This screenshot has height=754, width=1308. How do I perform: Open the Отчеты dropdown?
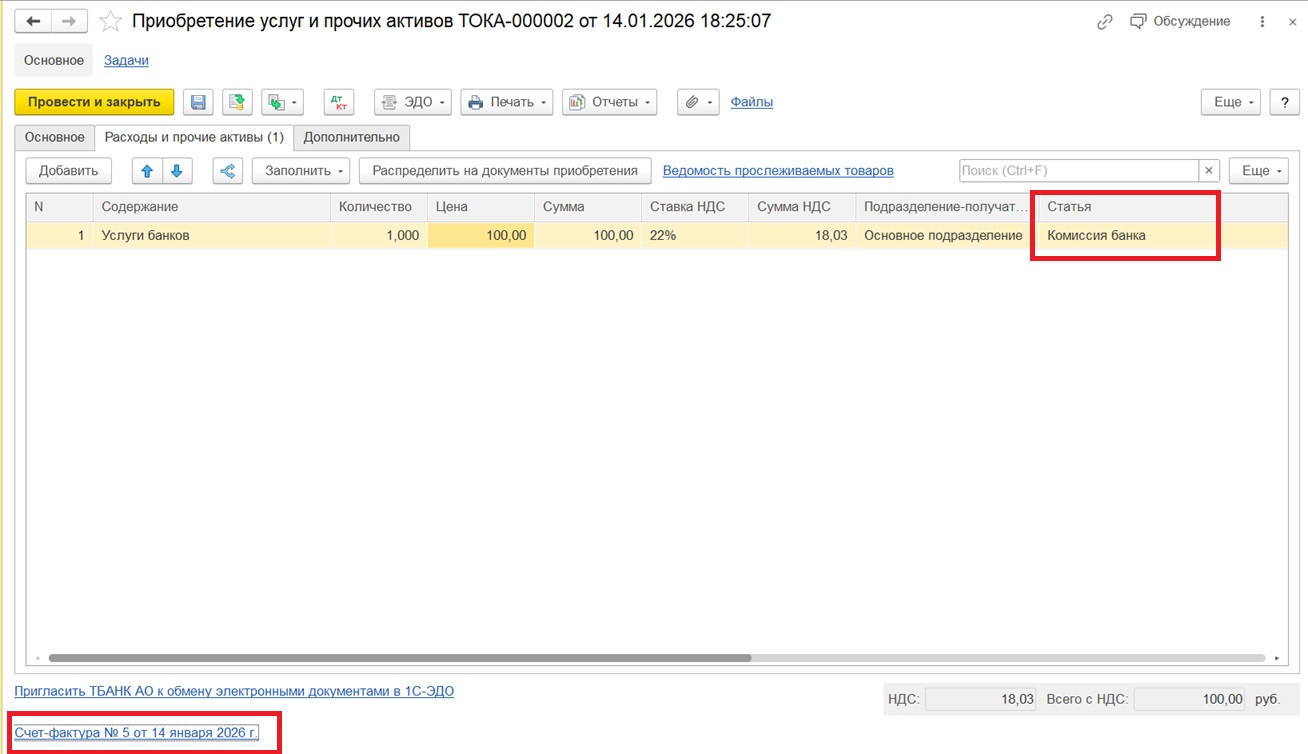[x=609, y=102]
